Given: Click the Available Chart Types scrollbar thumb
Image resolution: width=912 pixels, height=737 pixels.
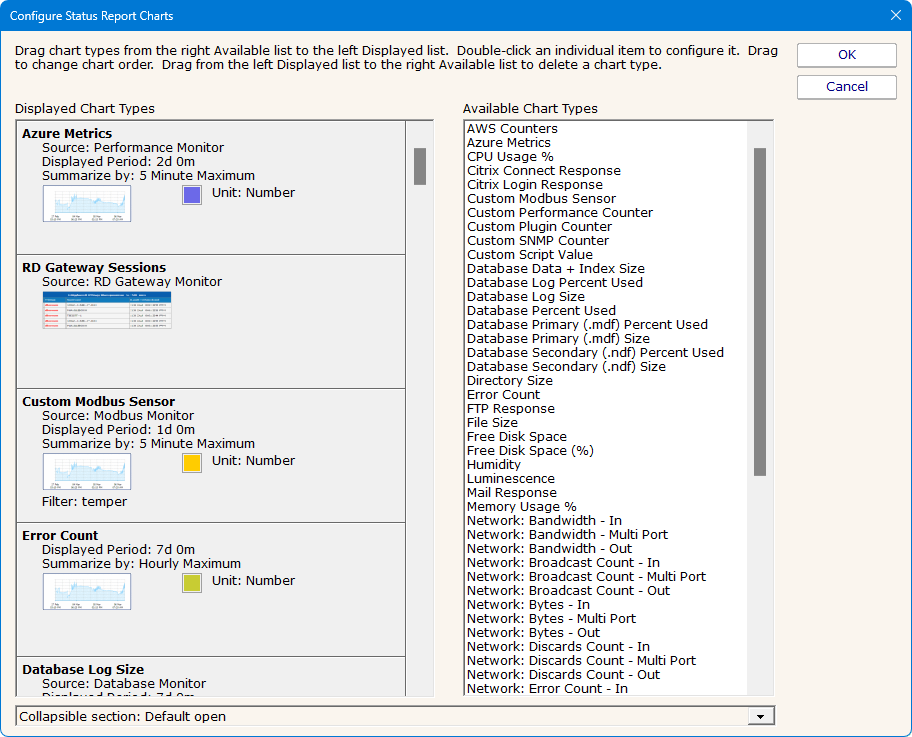Looking at the screenshot, I should click(x=760, y=311).
